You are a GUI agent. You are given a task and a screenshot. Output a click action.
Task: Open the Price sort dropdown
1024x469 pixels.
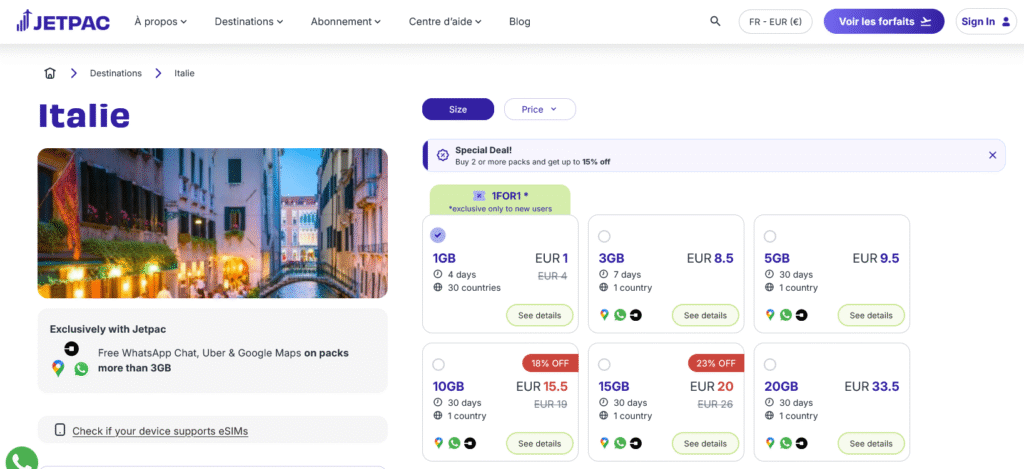click(539, 109)
